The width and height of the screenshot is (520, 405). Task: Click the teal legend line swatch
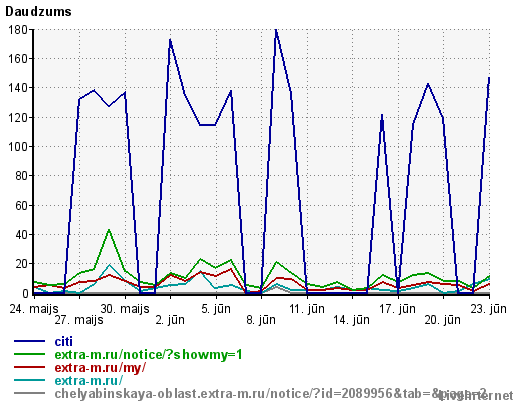29,380
